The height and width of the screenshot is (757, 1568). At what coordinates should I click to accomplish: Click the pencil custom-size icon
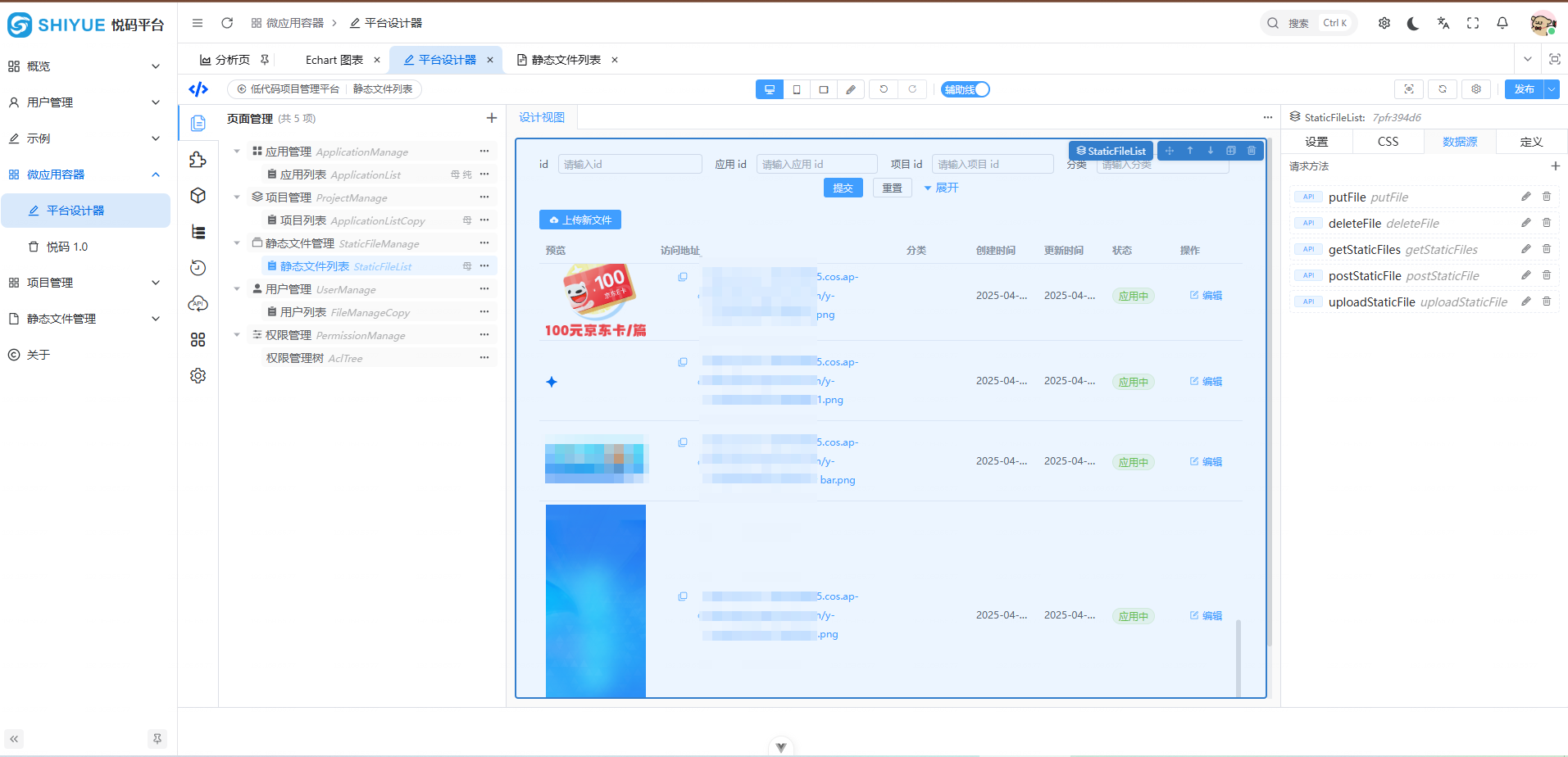[851, 89]
